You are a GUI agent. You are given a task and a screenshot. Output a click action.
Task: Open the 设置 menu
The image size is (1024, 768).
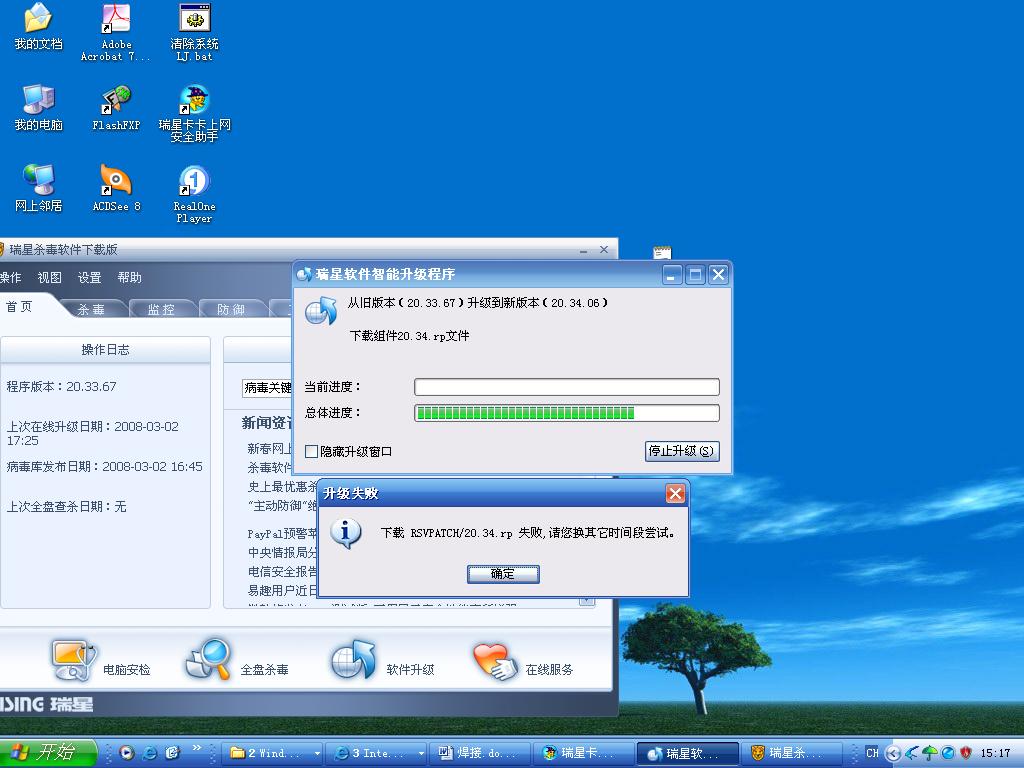[x=90, y=278]
